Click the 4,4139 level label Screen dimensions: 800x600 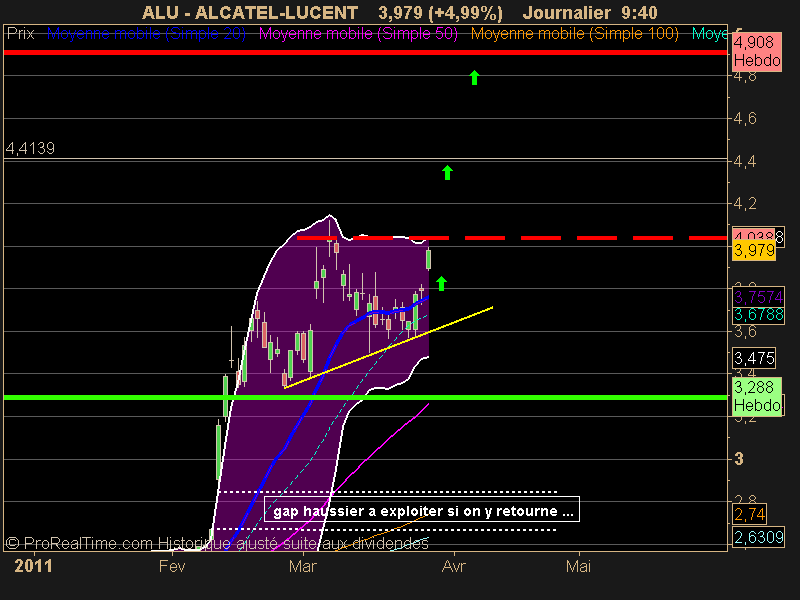[x=30, y=148]
